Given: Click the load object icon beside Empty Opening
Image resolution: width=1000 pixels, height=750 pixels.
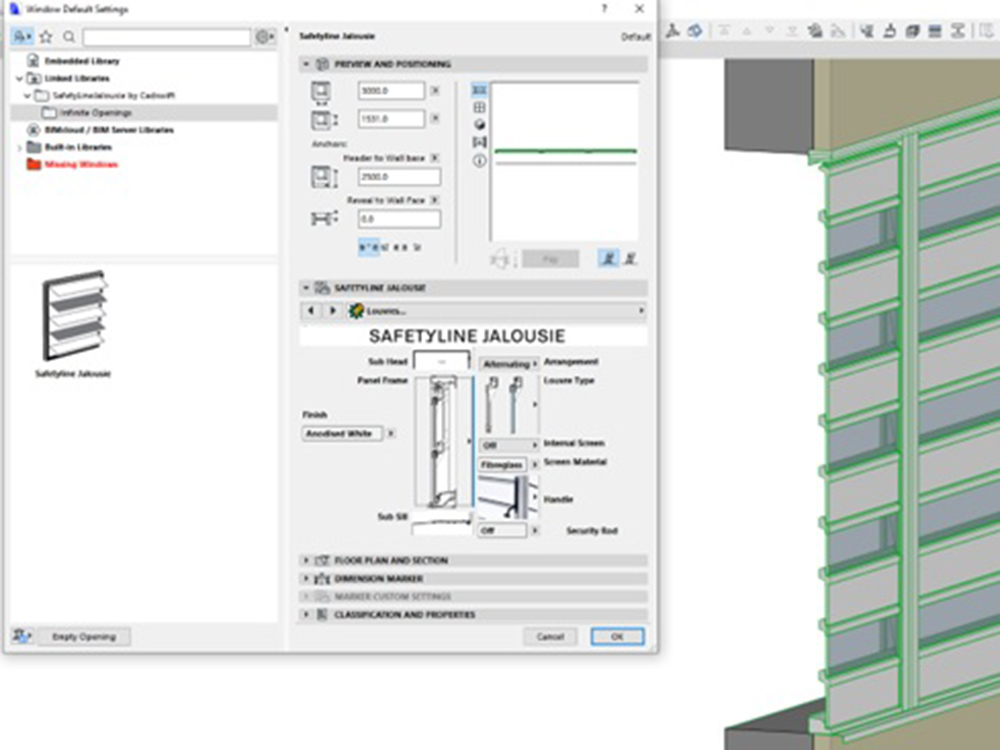Looking at the screenshot, I should coord(22,636).
